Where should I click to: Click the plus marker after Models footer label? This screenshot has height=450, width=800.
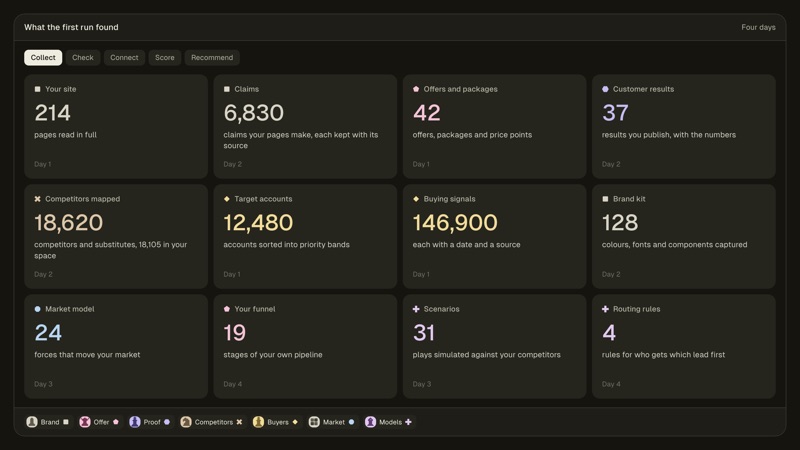(x=408, y=422)
